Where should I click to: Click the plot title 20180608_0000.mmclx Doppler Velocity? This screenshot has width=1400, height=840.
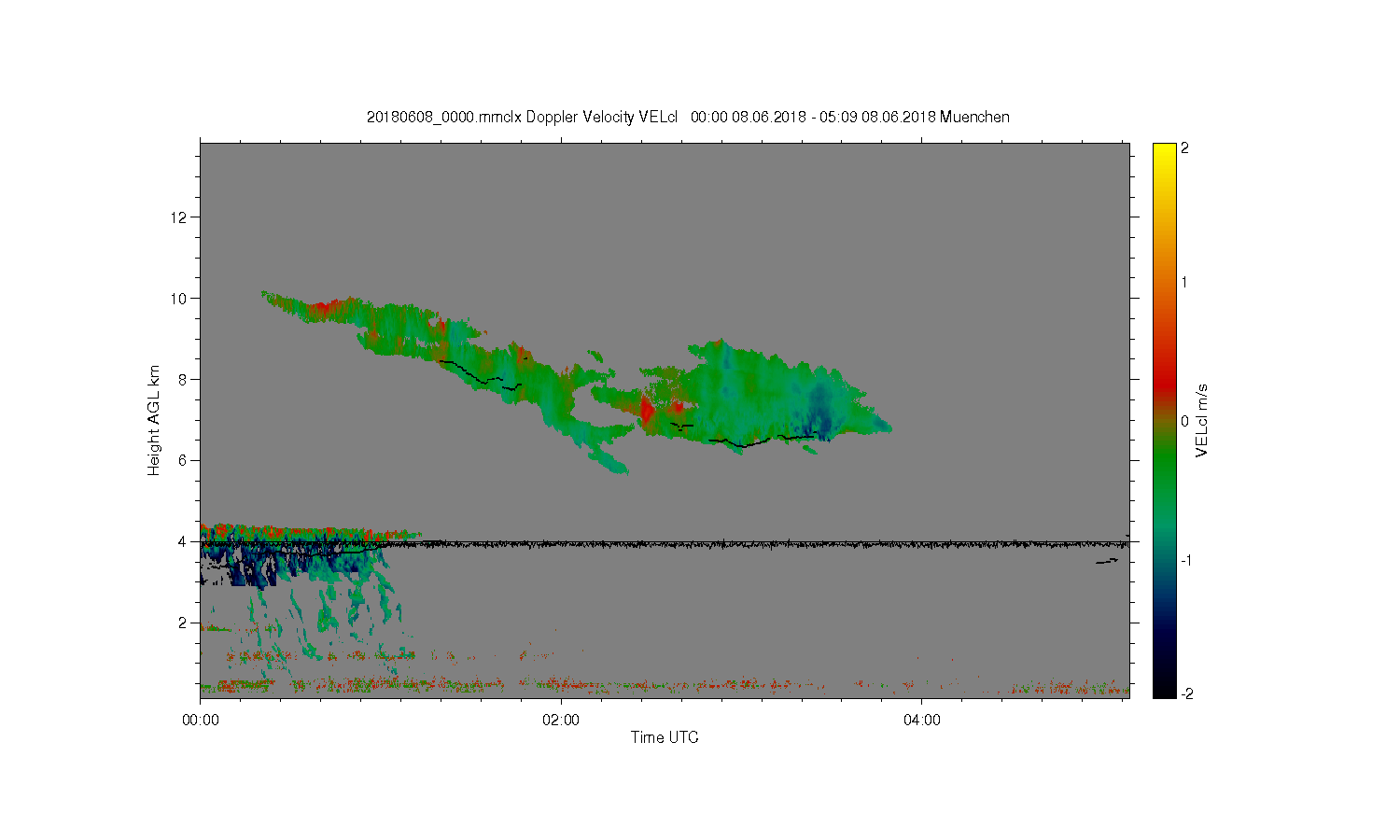point(688,117)
